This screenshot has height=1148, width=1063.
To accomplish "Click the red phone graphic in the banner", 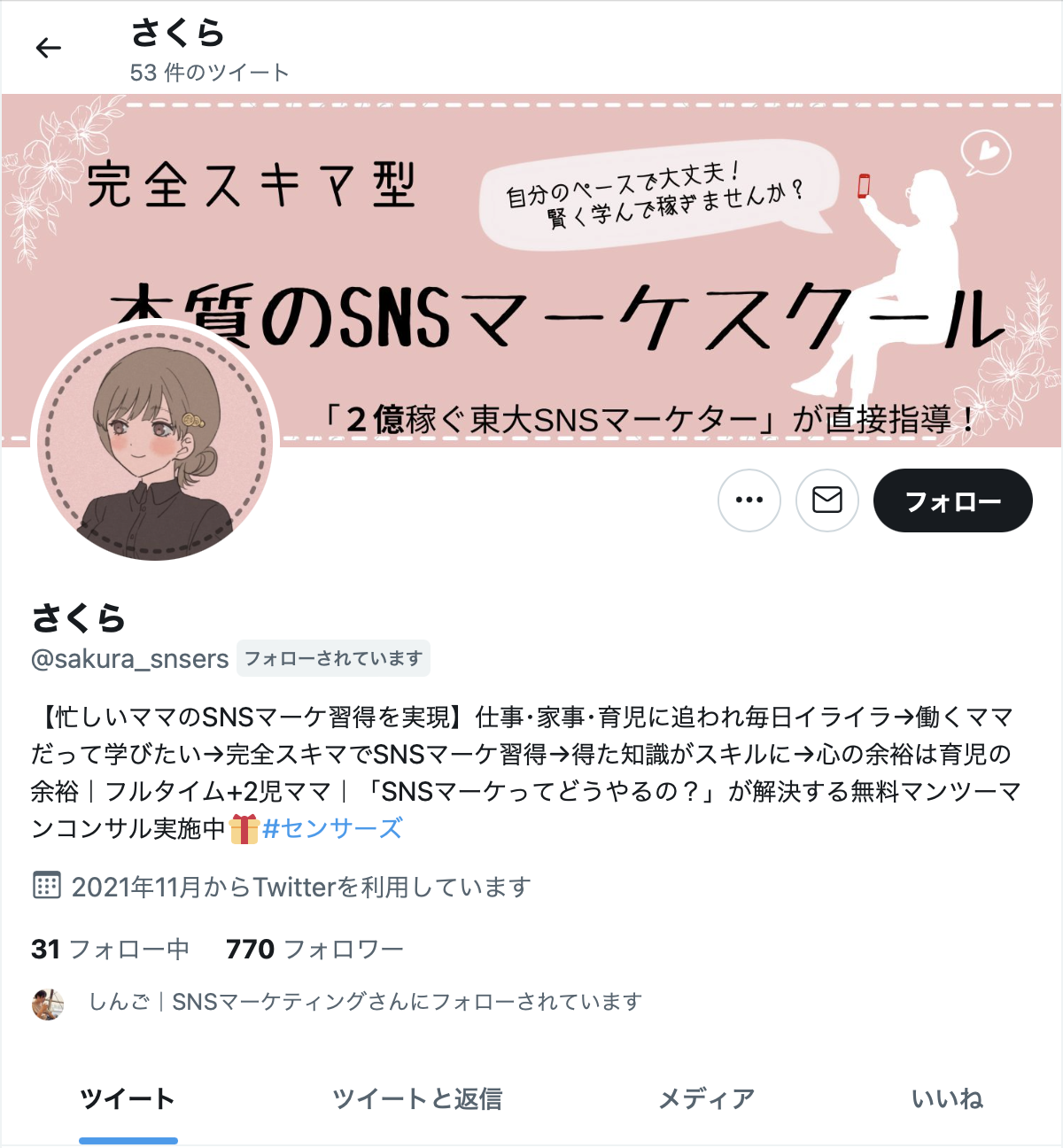I will 864,186.
